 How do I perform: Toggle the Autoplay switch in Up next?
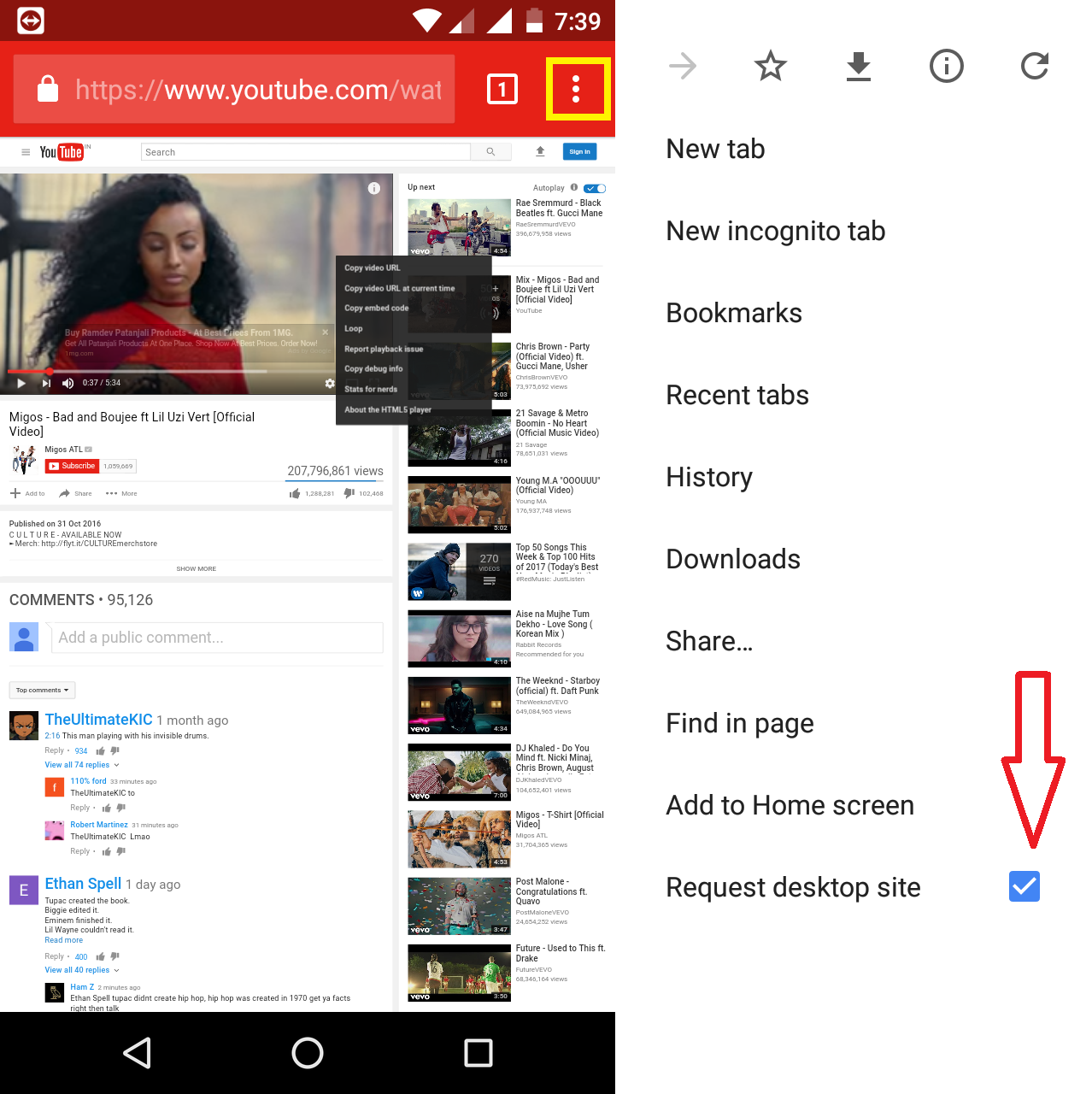[592, 188]
